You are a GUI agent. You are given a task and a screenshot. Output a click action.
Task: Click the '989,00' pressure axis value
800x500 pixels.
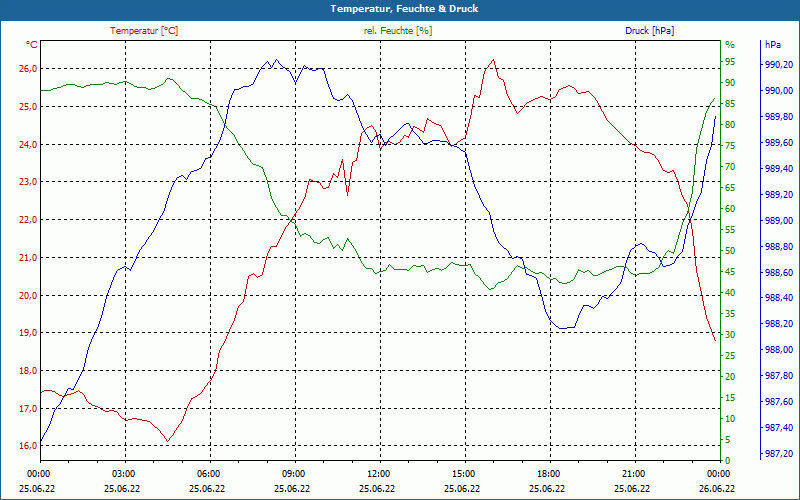point(779,221)
